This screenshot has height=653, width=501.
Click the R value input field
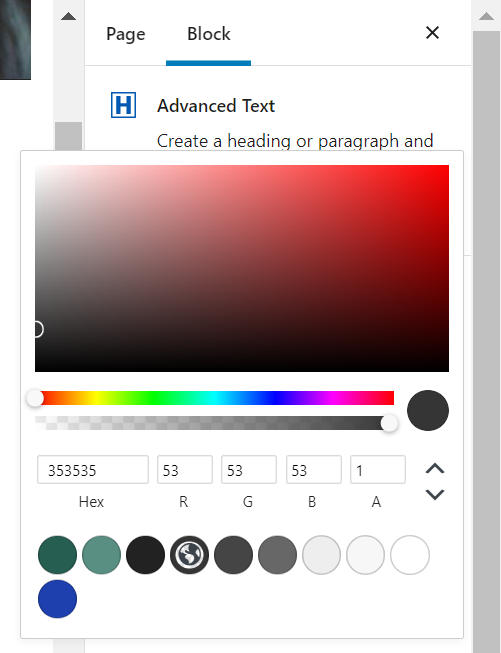(185, 470)
